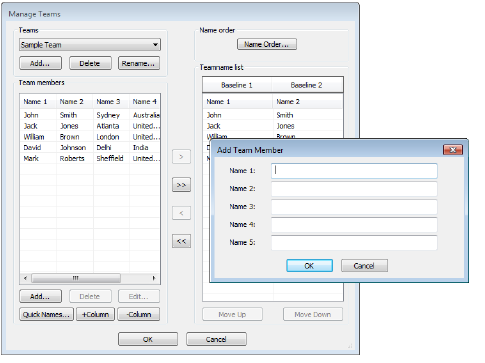Open the Sample Team dropdown
Screen dimensions: 485x363
point(90,45)
